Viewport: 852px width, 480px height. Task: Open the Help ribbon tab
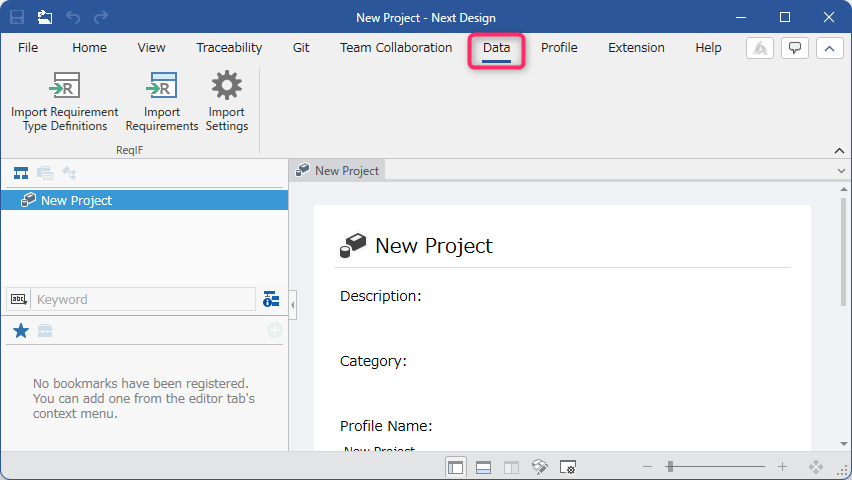click(x=708, y=48)
